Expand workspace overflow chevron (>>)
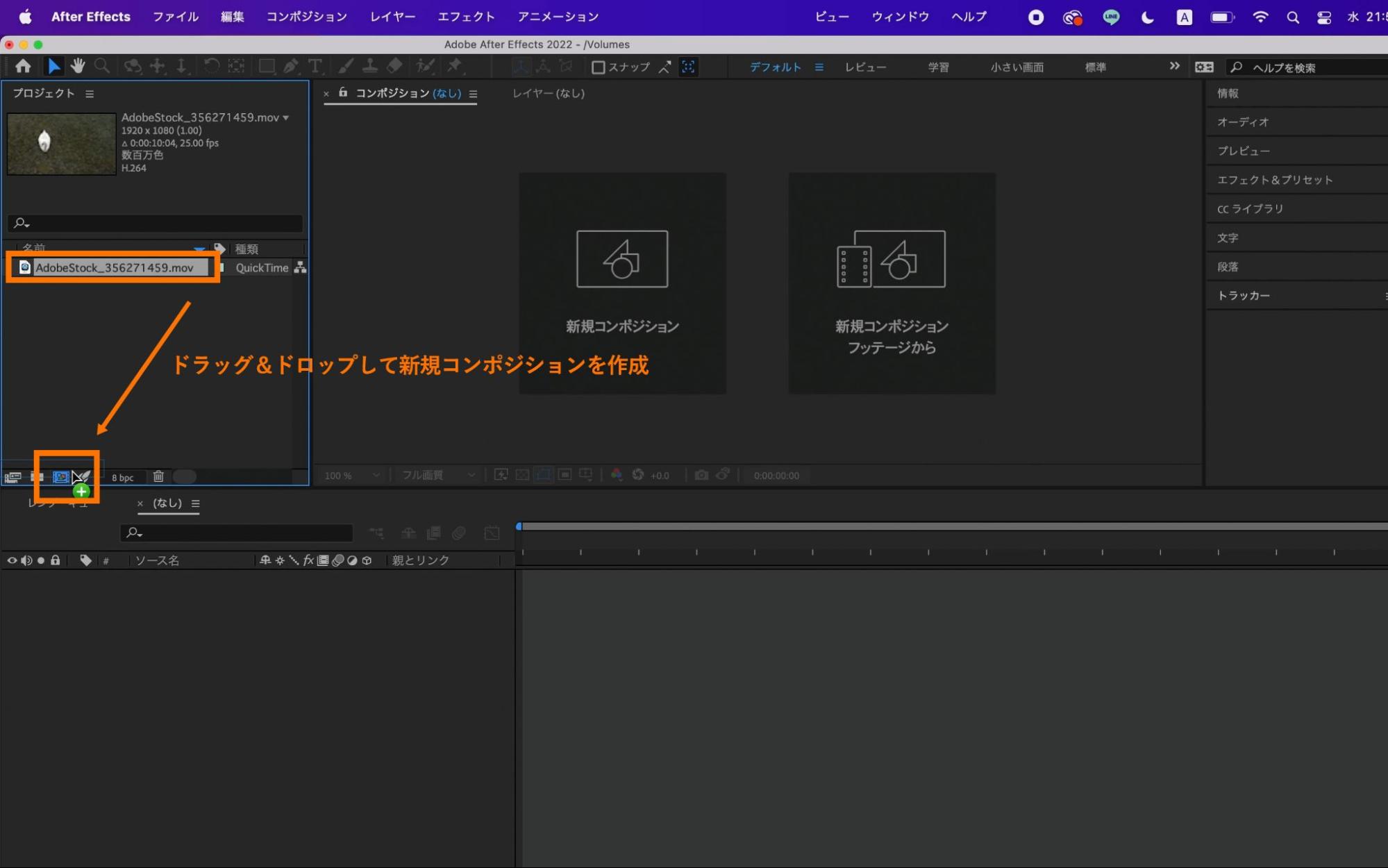This screenshot has height=868, width=1388. pyautogui.click(x=1174, y=67)
